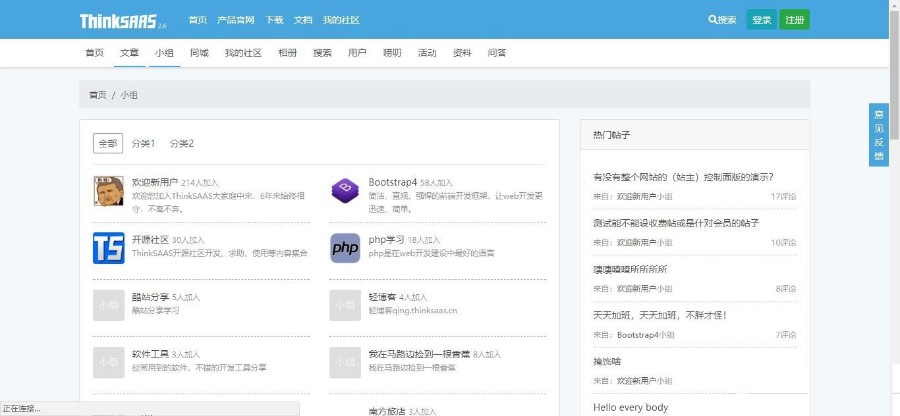The height and width of the screenshot is (416, 900).
Task: Click the blue TS logo of 开源社区
Action: (x=108, y=248)
